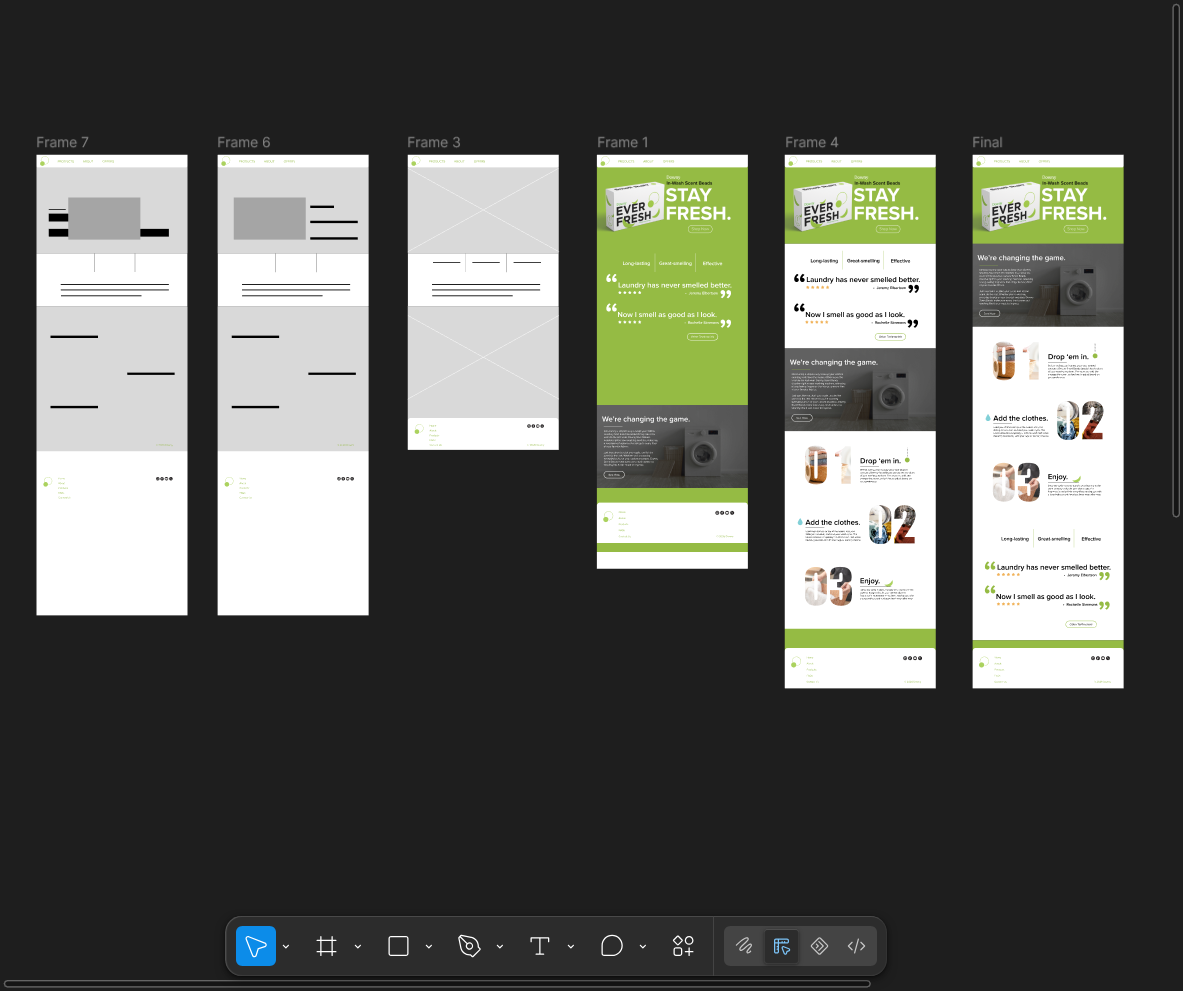Select Frame 1 label
This screenshot has height=991, width=1183.
[622, 143]
